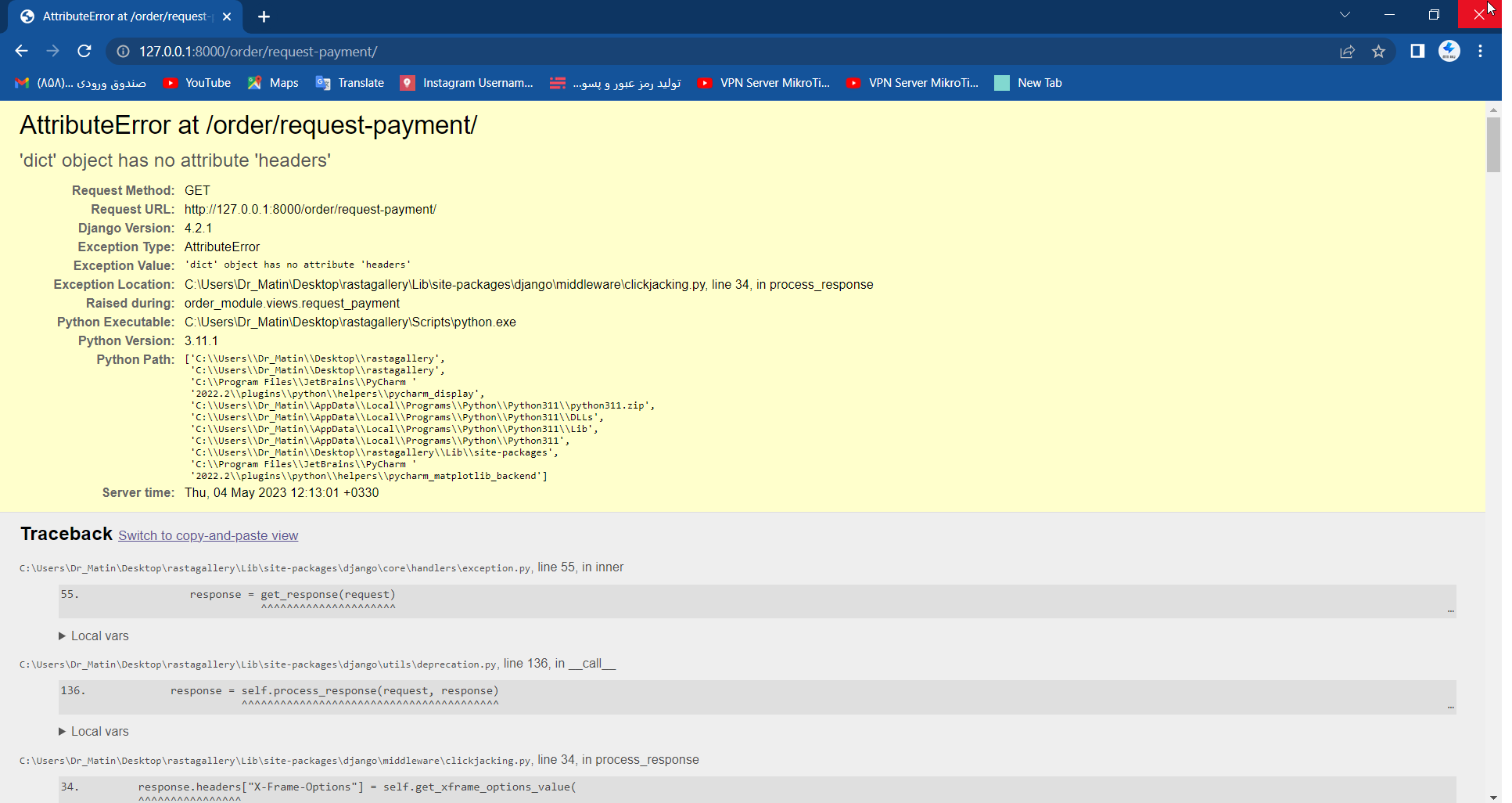
Task: Switch to copy-and-paste view
Action: [208, 535]
